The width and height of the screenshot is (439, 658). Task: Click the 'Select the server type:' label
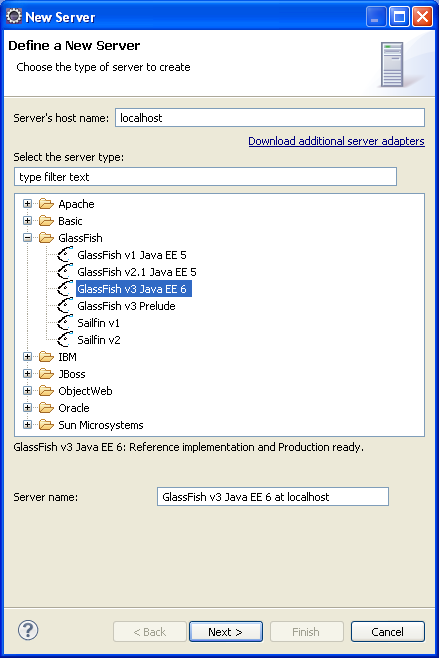coord(69,157)
